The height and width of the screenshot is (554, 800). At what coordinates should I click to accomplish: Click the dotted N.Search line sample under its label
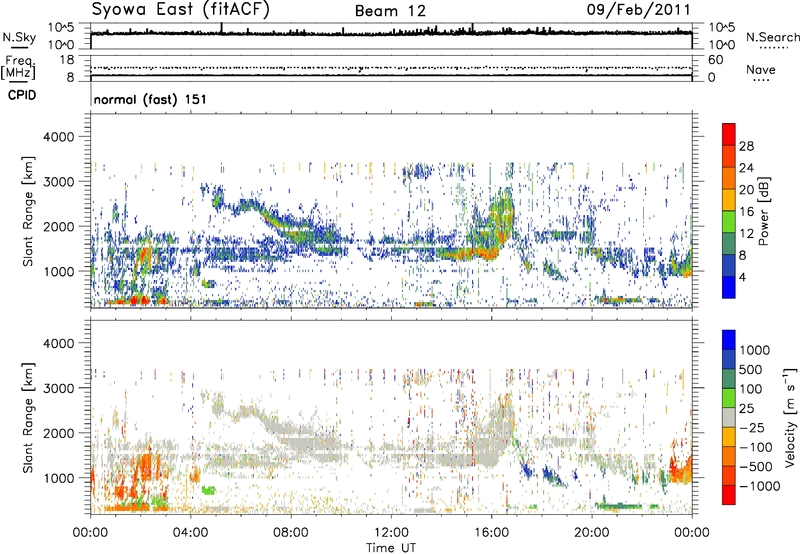tap(773, 48)
